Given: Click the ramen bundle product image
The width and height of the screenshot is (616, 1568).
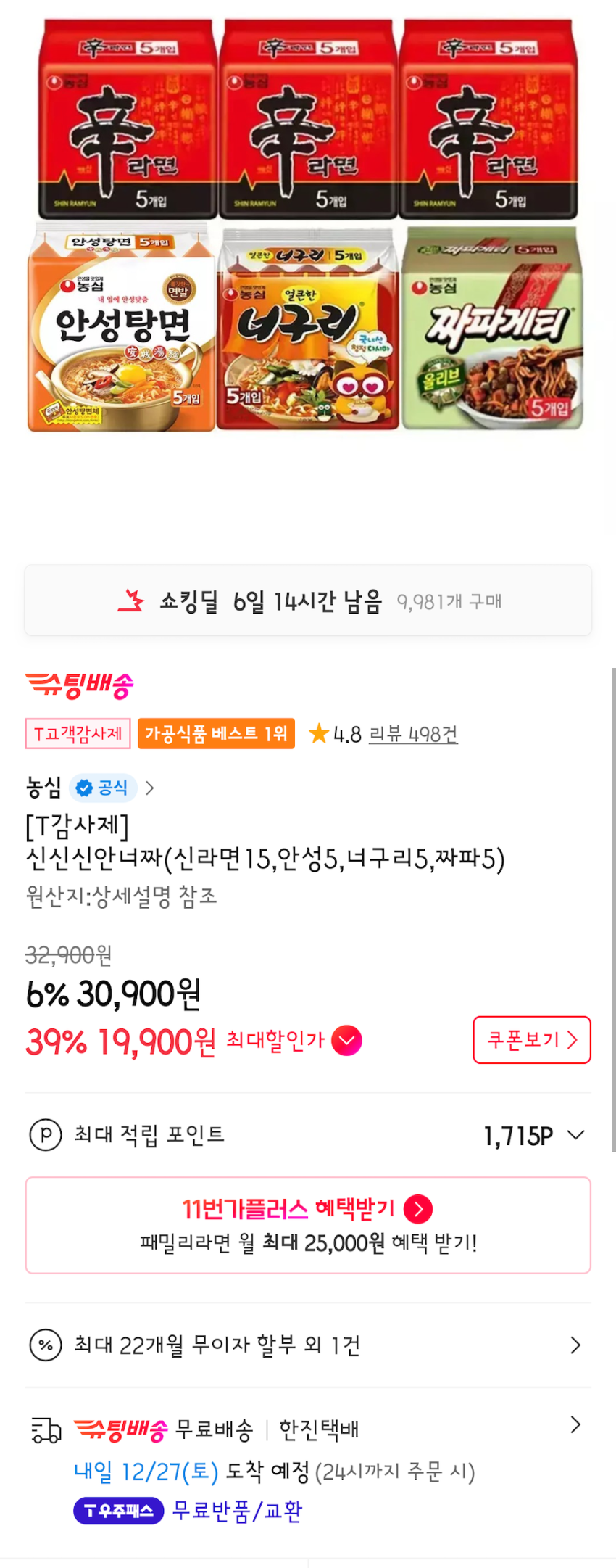Looking at the screenshot, I should pos(307,225).
